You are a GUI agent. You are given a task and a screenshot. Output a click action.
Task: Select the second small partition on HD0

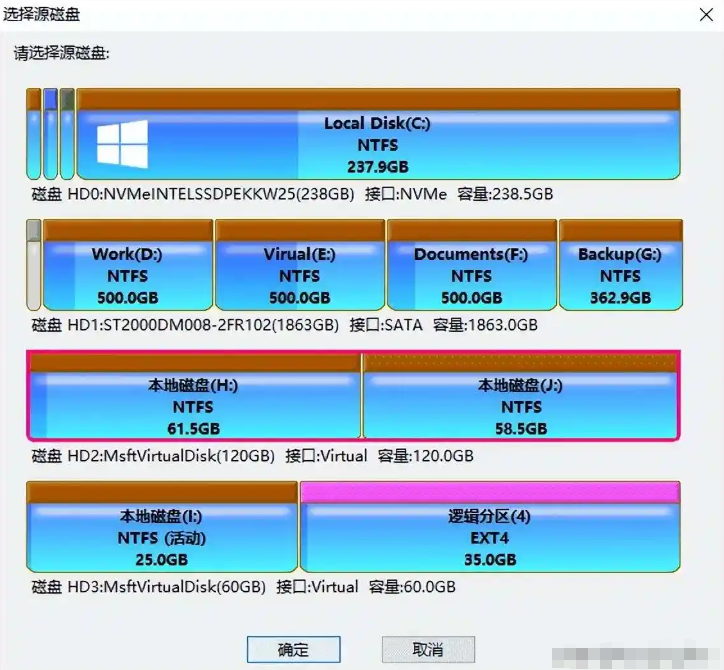click(50, 134)
